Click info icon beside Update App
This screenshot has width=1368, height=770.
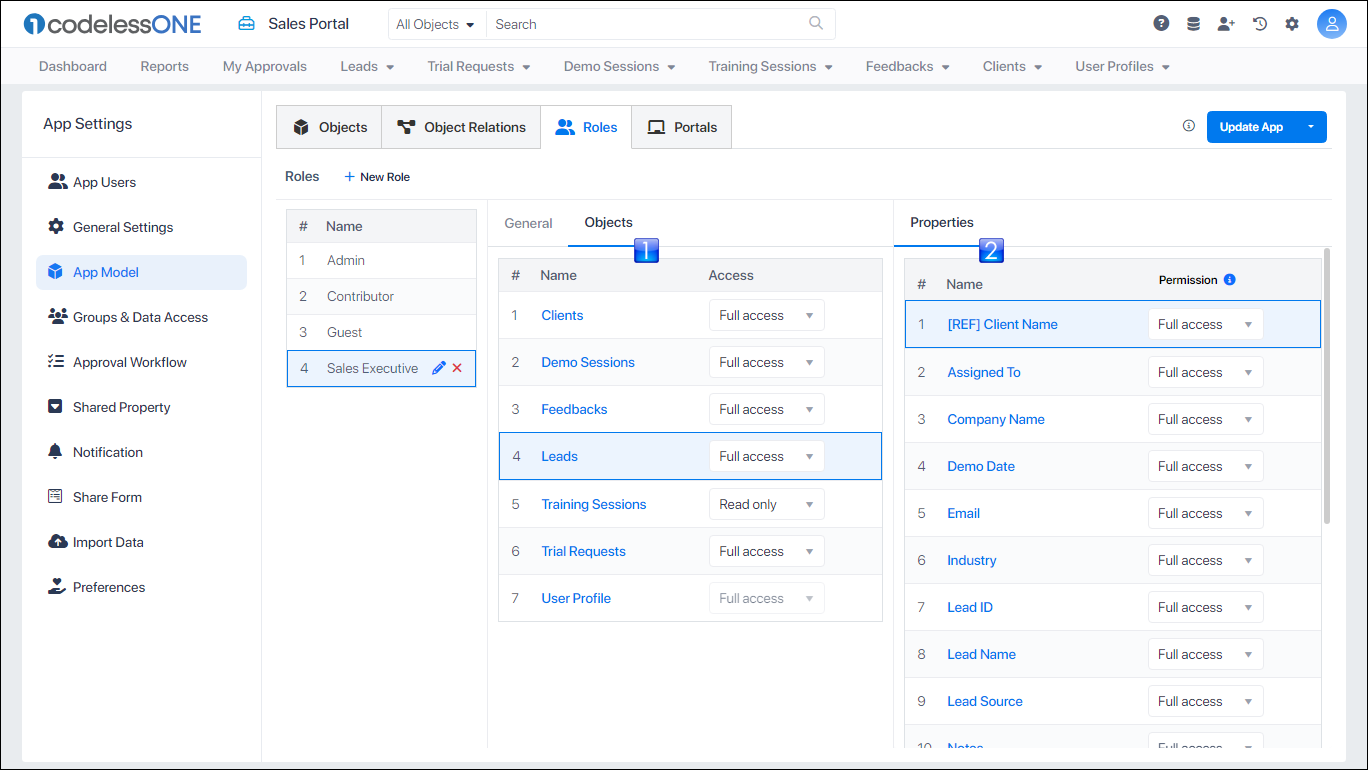tap(1189, 126)
